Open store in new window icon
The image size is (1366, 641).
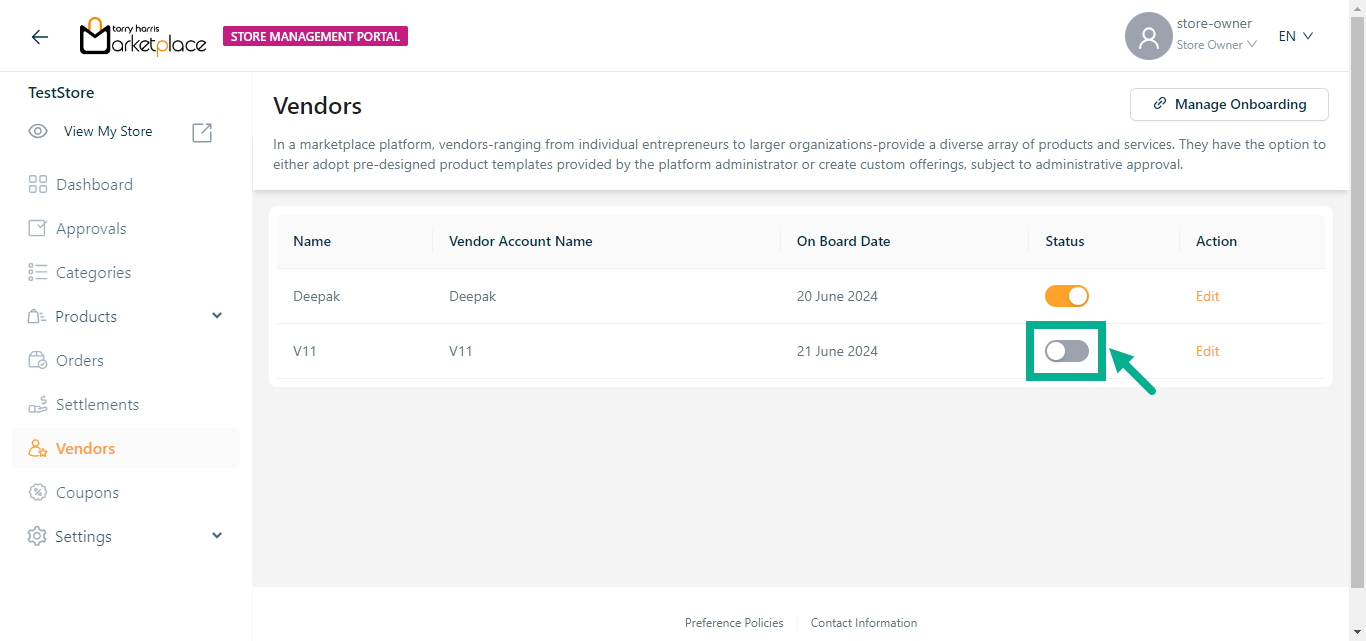point(202,132)
